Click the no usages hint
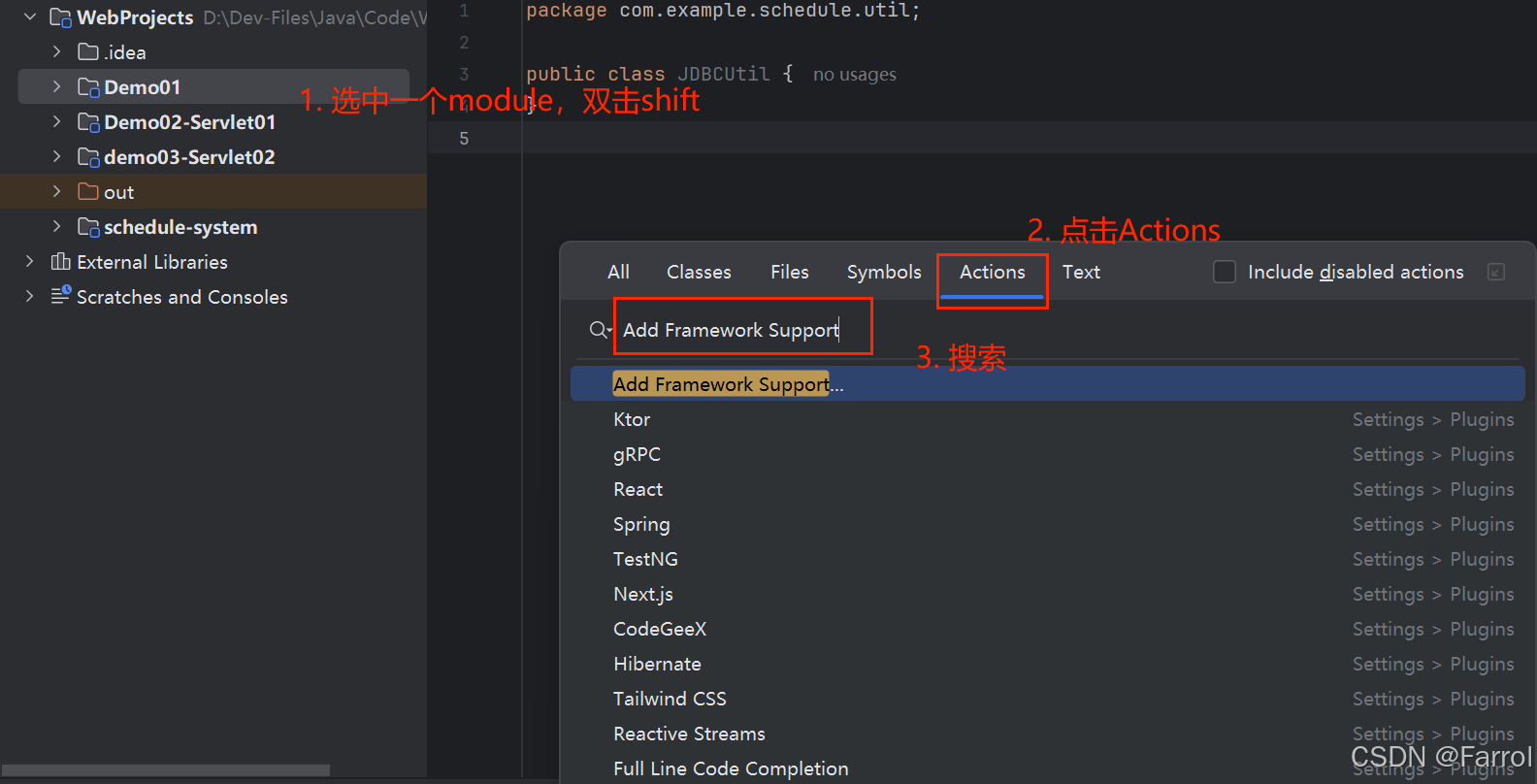This screenshot has width=1537, height=784. 854,75
